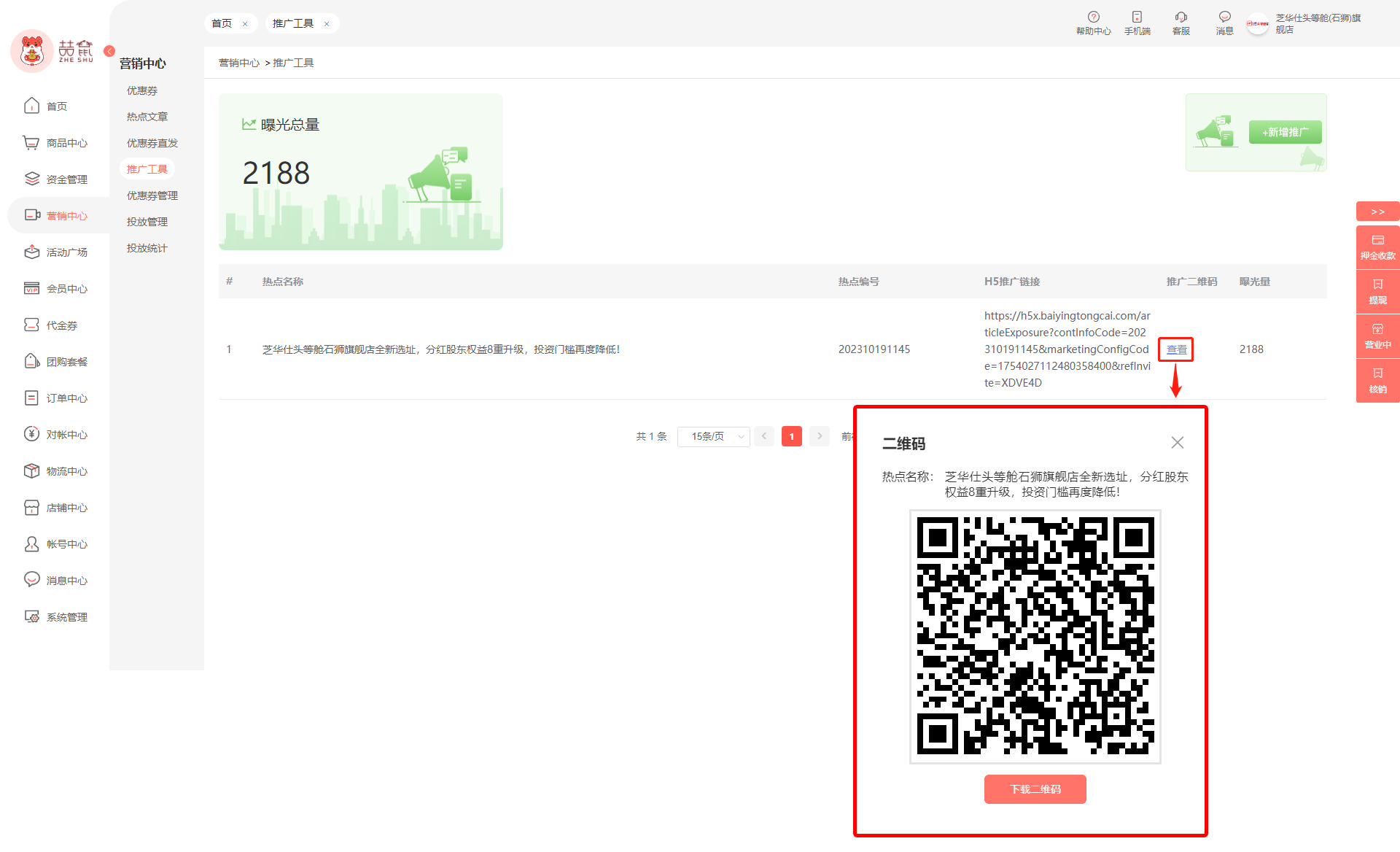
Task: Open 代金券 voucher icon
Action: point(31,325)
